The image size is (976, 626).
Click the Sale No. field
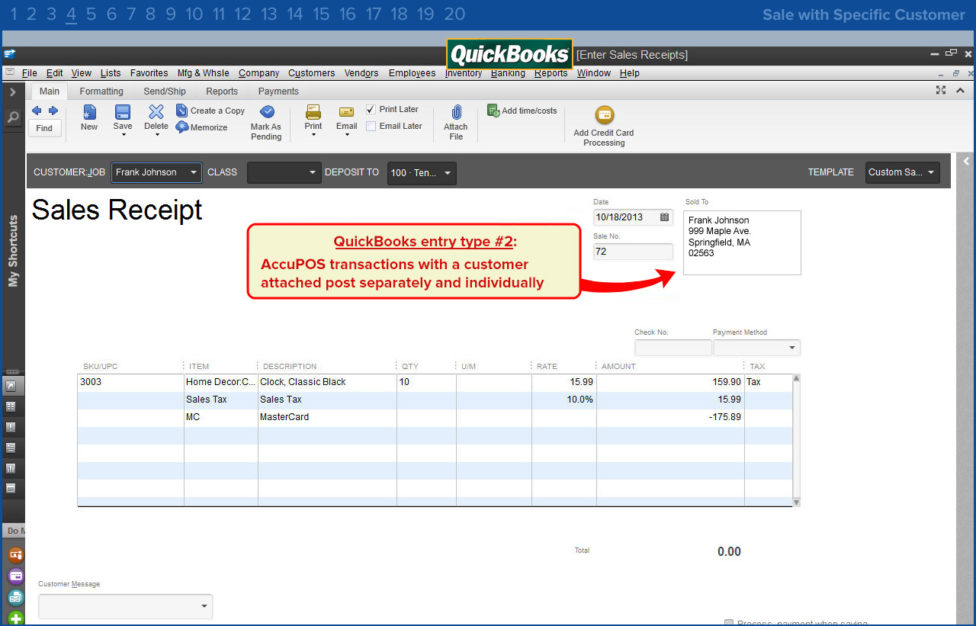[x=633, y=251]
